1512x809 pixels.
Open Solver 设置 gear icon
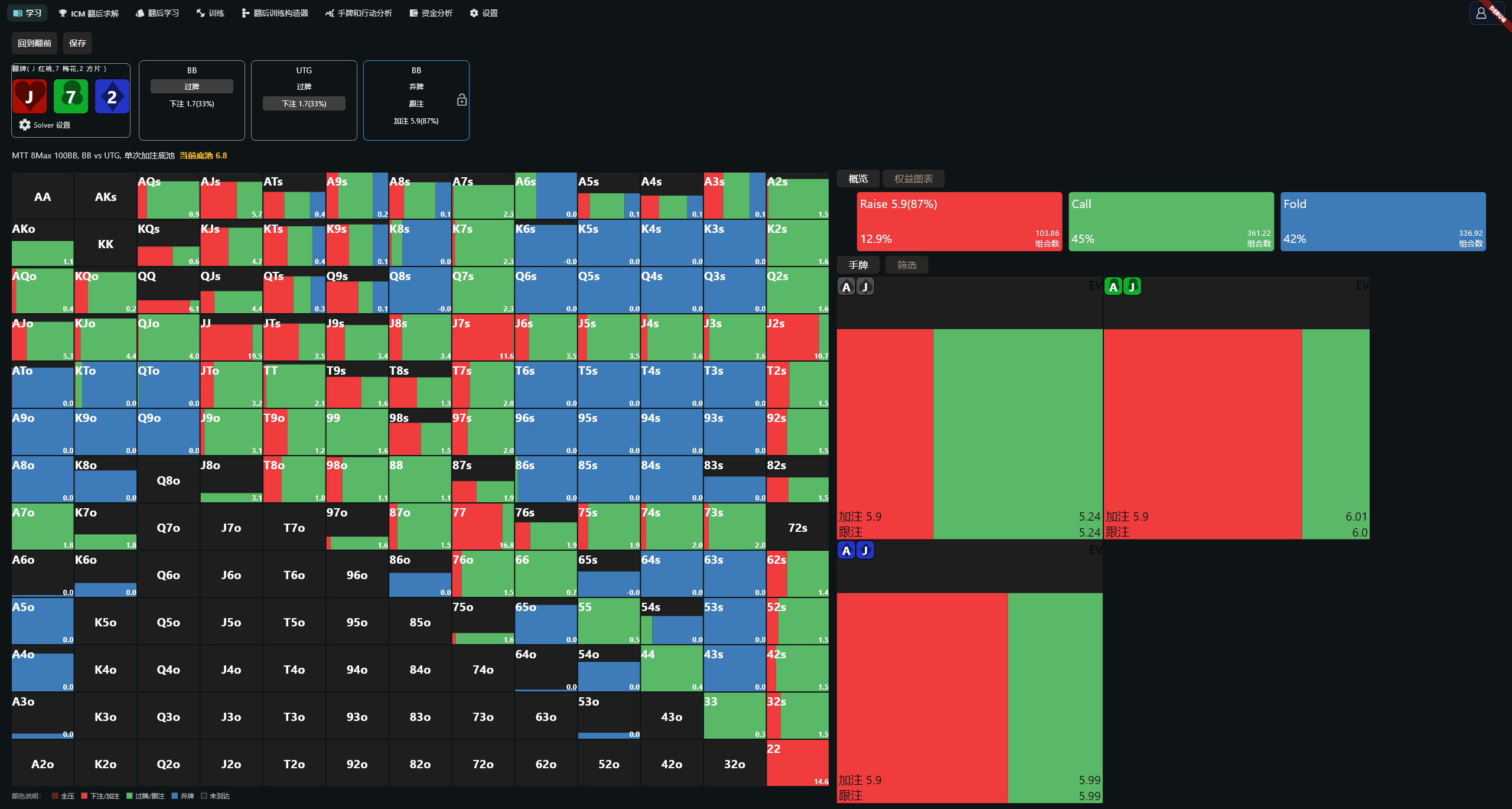[x=25, y=125]
